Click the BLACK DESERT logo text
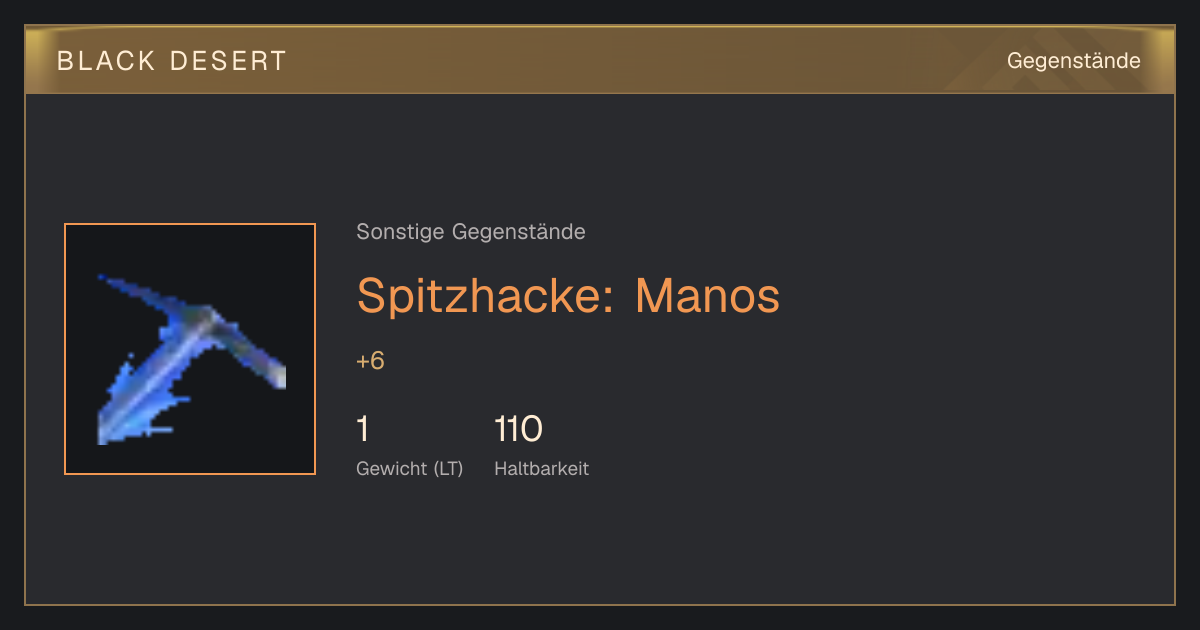This screenshot has height=630, width=1200. (172, 61)
